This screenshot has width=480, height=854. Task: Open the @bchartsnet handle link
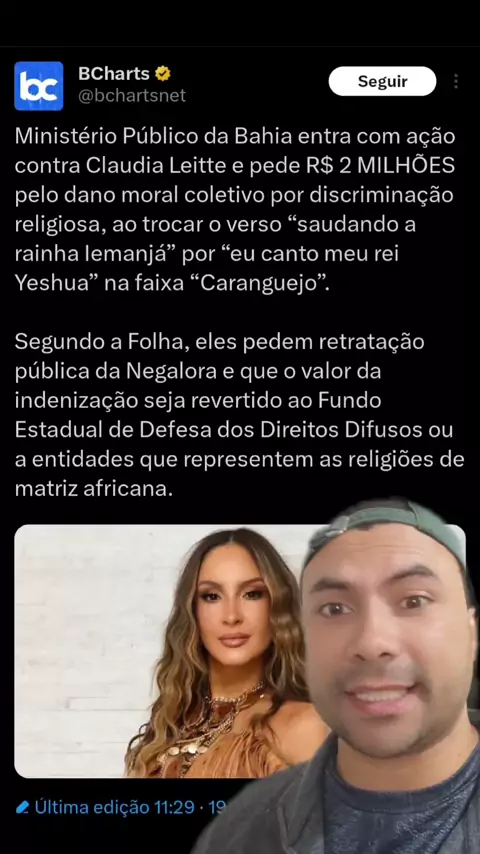point(132,96)
